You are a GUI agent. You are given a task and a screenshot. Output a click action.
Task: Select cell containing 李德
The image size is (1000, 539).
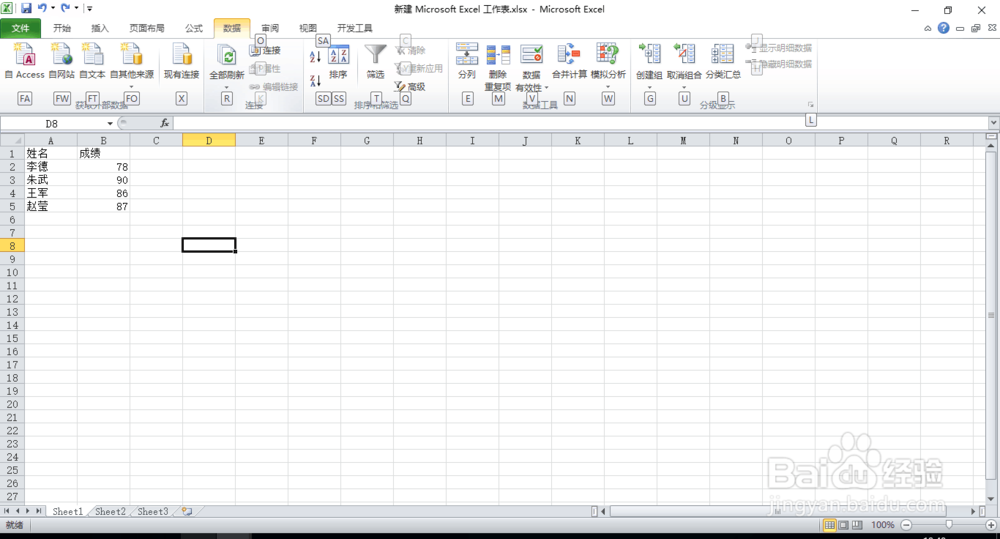(50, 166)
